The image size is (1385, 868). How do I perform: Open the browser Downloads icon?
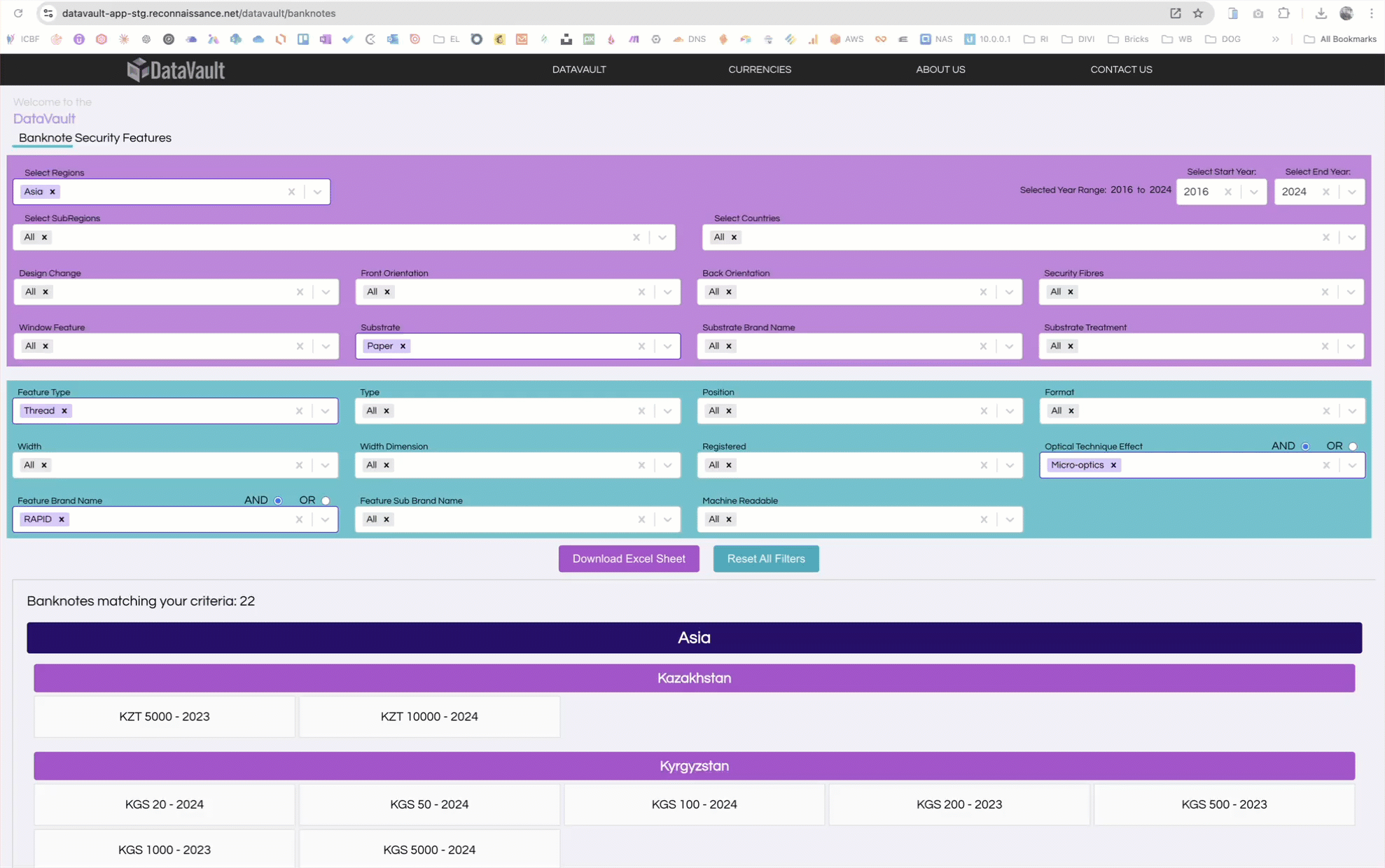pos(1321,13)
